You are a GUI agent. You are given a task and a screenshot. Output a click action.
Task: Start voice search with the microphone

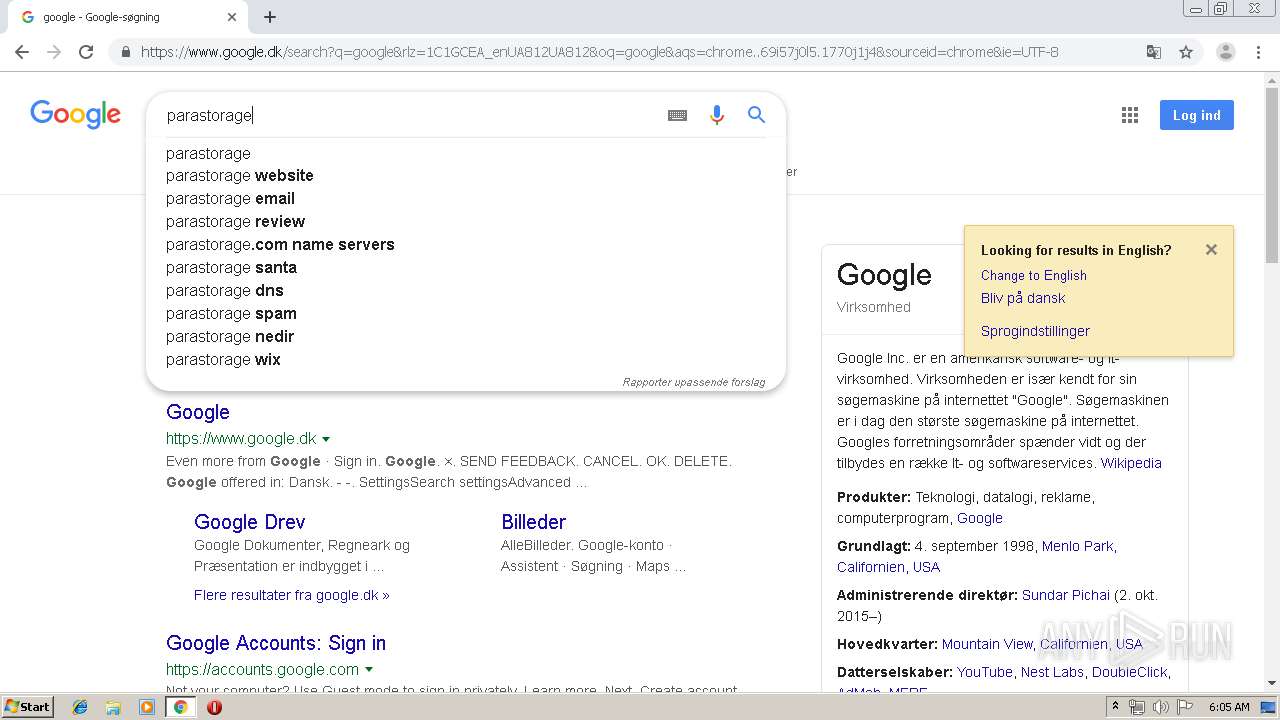coord(717,115)
